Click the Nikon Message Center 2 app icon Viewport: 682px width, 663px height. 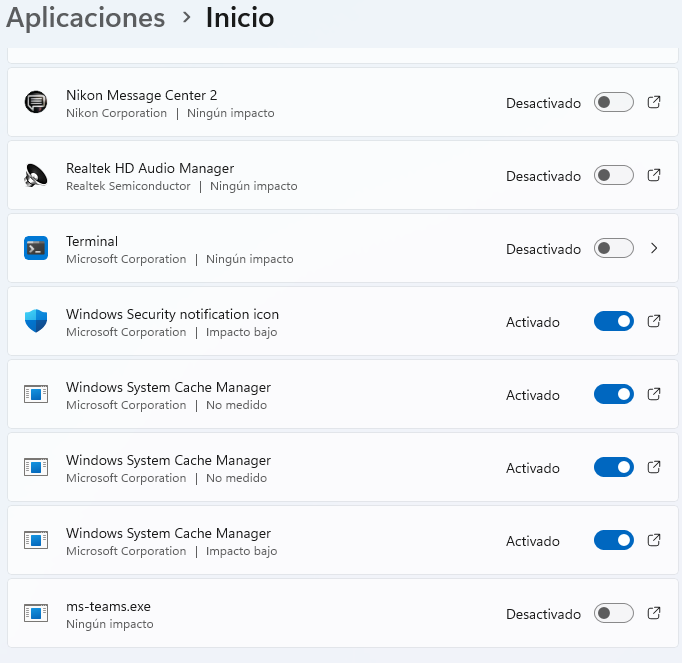pos(36,102)
